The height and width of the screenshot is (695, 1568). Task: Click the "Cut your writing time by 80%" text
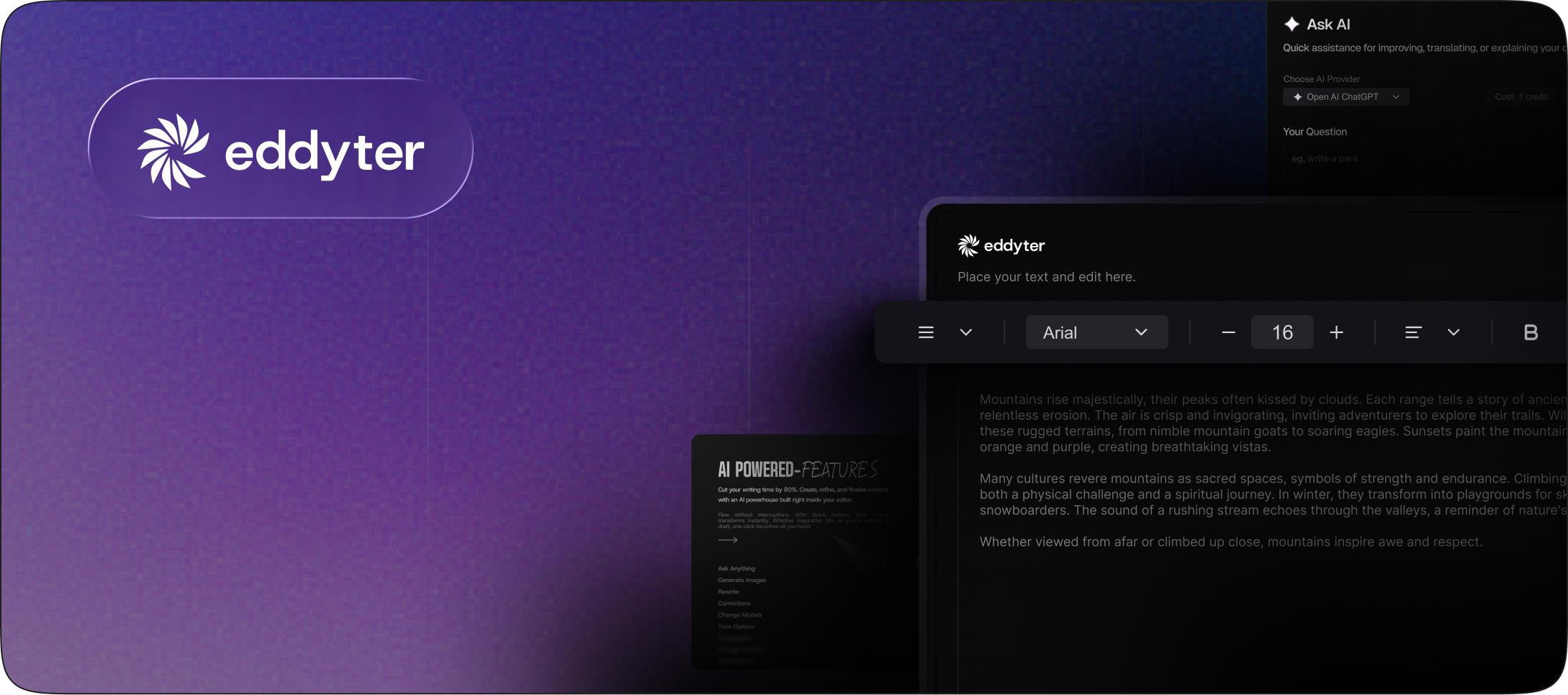click(803, 495)
